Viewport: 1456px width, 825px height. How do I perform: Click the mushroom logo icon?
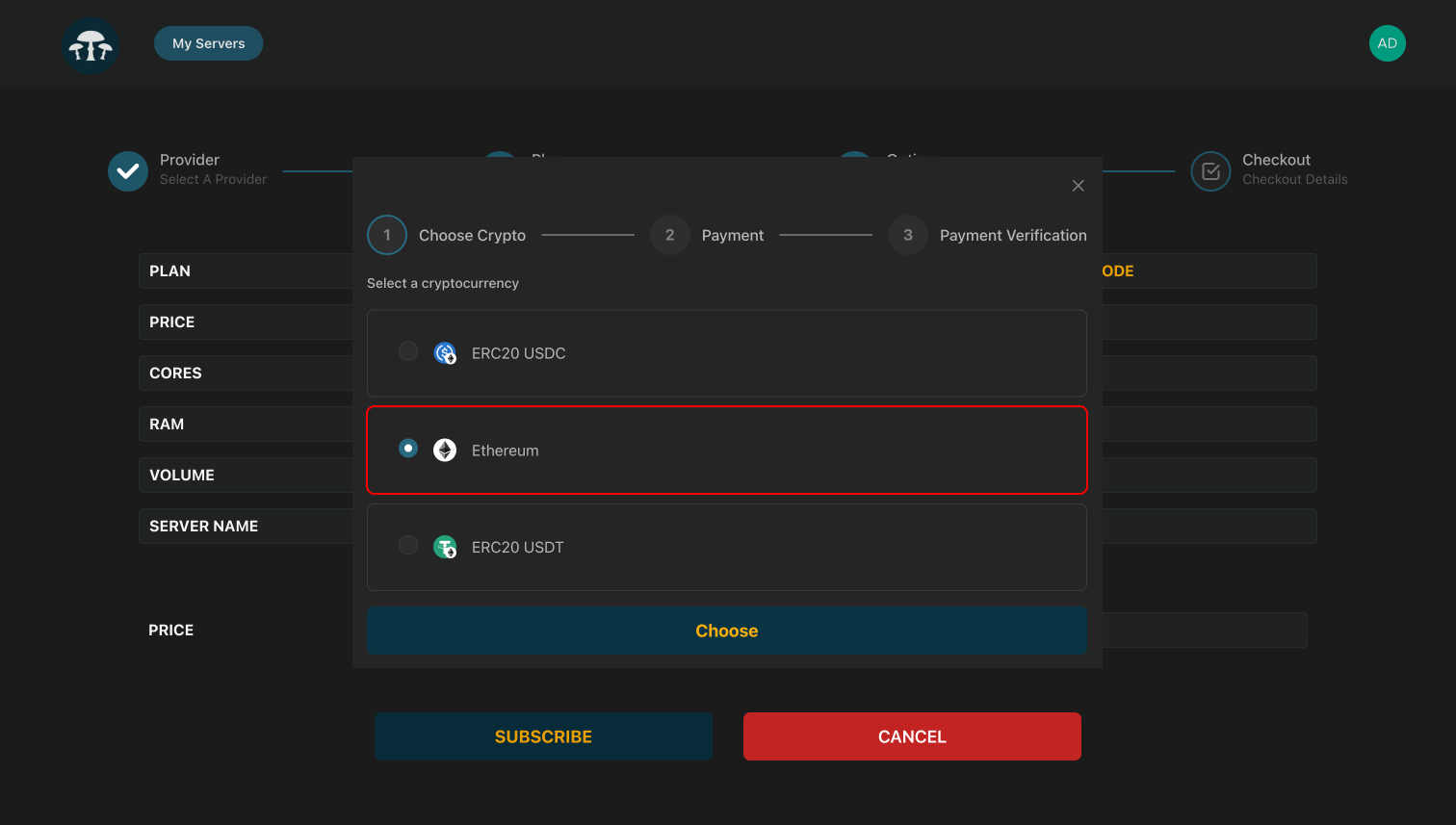(91, 45)
